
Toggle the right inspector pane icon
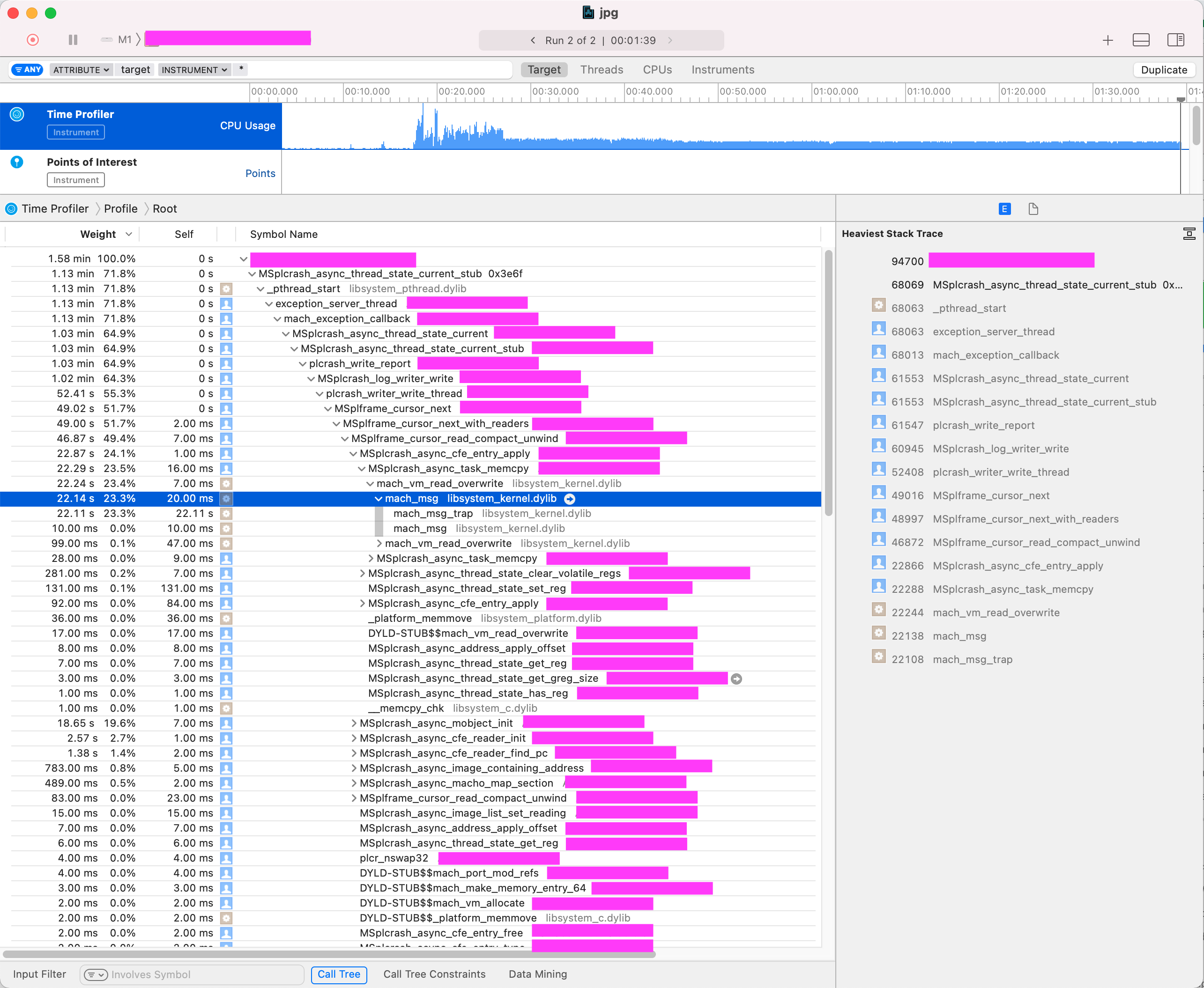click(1176, 40)
